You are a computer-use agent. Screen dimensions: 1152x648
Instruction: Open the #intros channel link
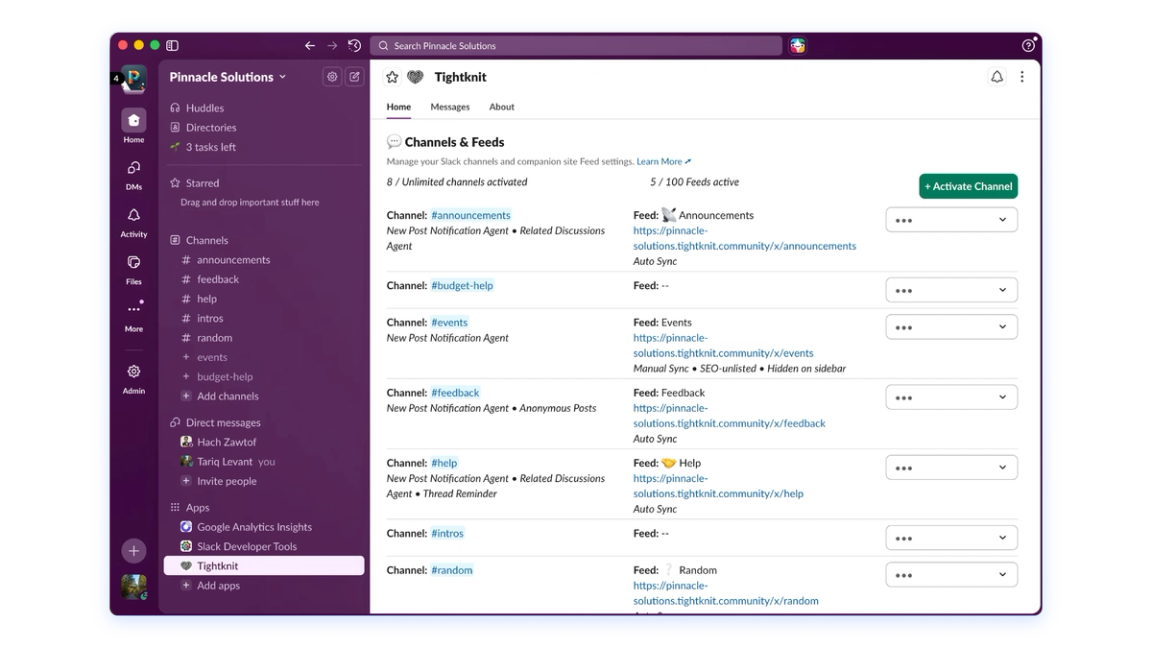click(x=447, y=533)
